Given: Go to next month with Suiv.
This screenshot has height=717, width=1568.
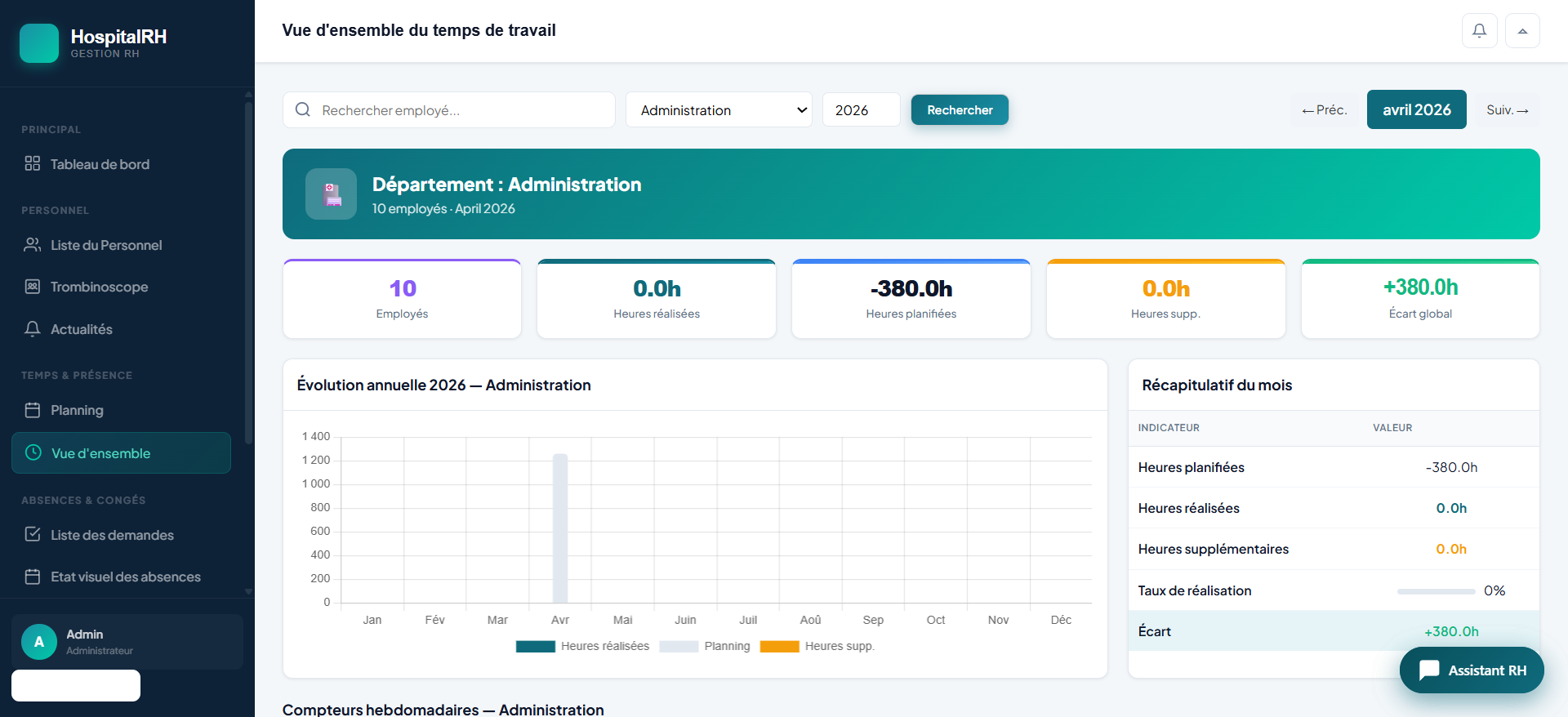Looking at the screenshot, I should 1508,109.
